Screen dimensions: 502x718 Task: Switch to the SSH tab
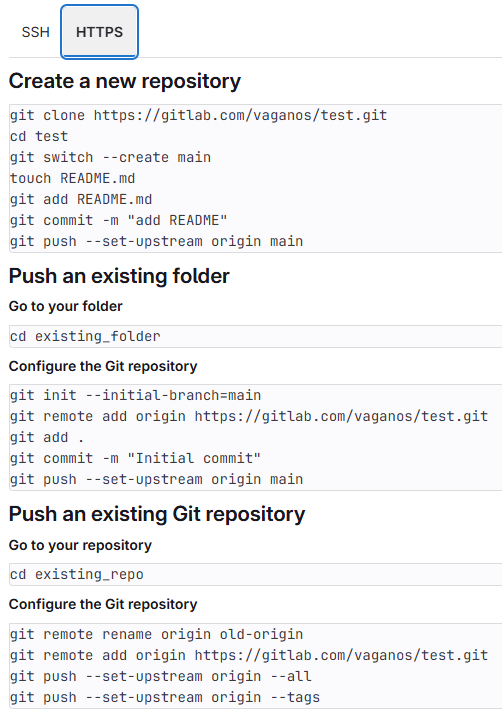coord(35,32)
